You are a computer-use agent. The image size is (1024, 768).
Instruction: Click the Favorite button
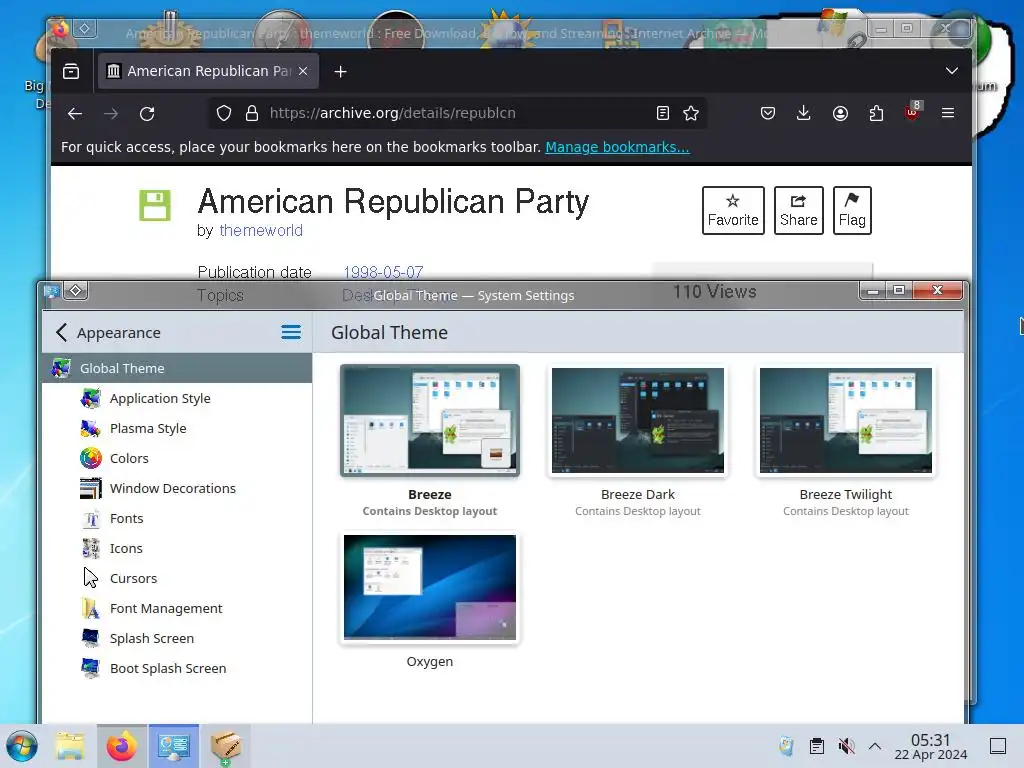[733, 210]
